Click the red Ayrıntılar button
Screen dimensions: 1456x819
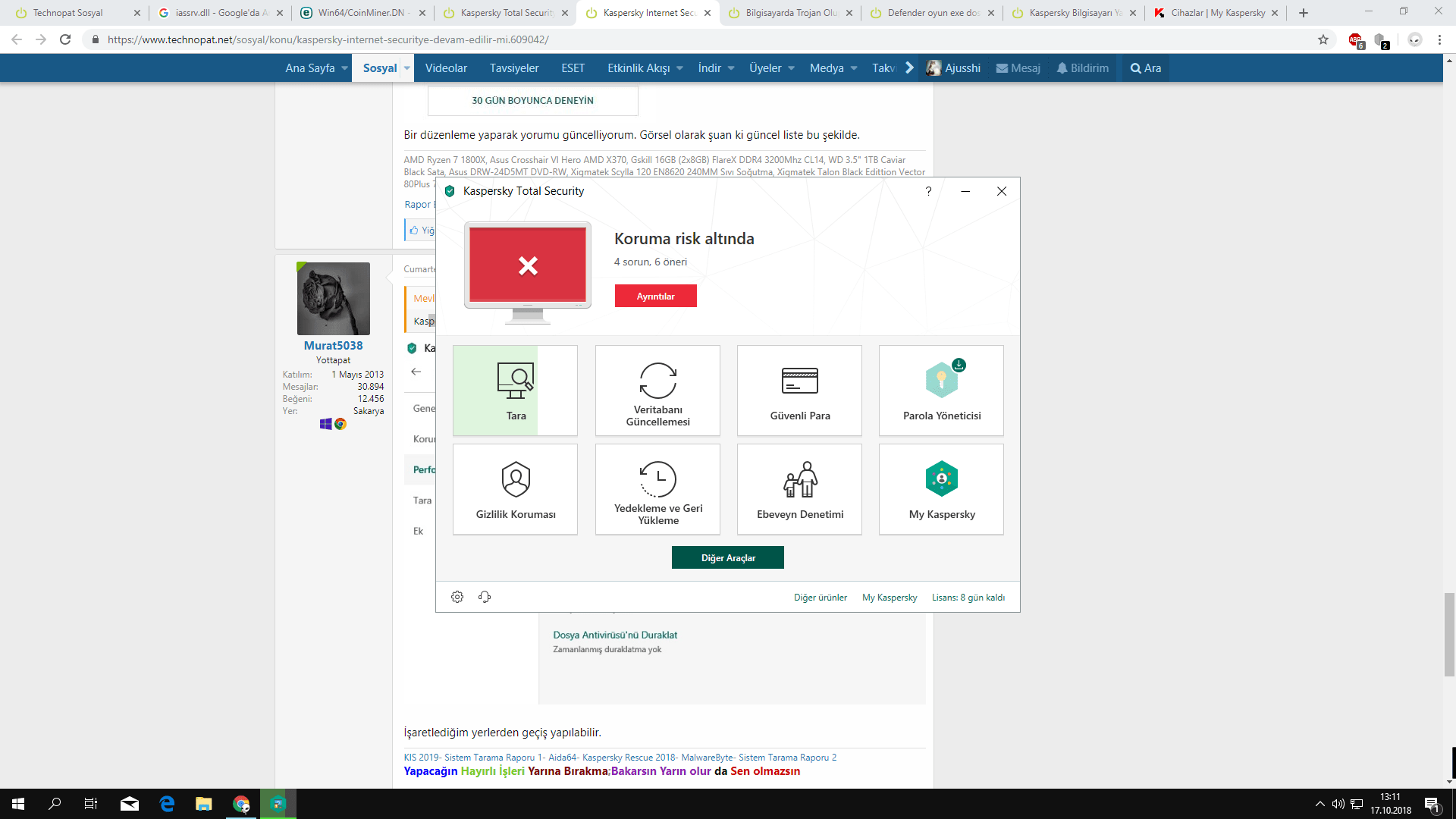pyautogui.click(x=655, y=297)
